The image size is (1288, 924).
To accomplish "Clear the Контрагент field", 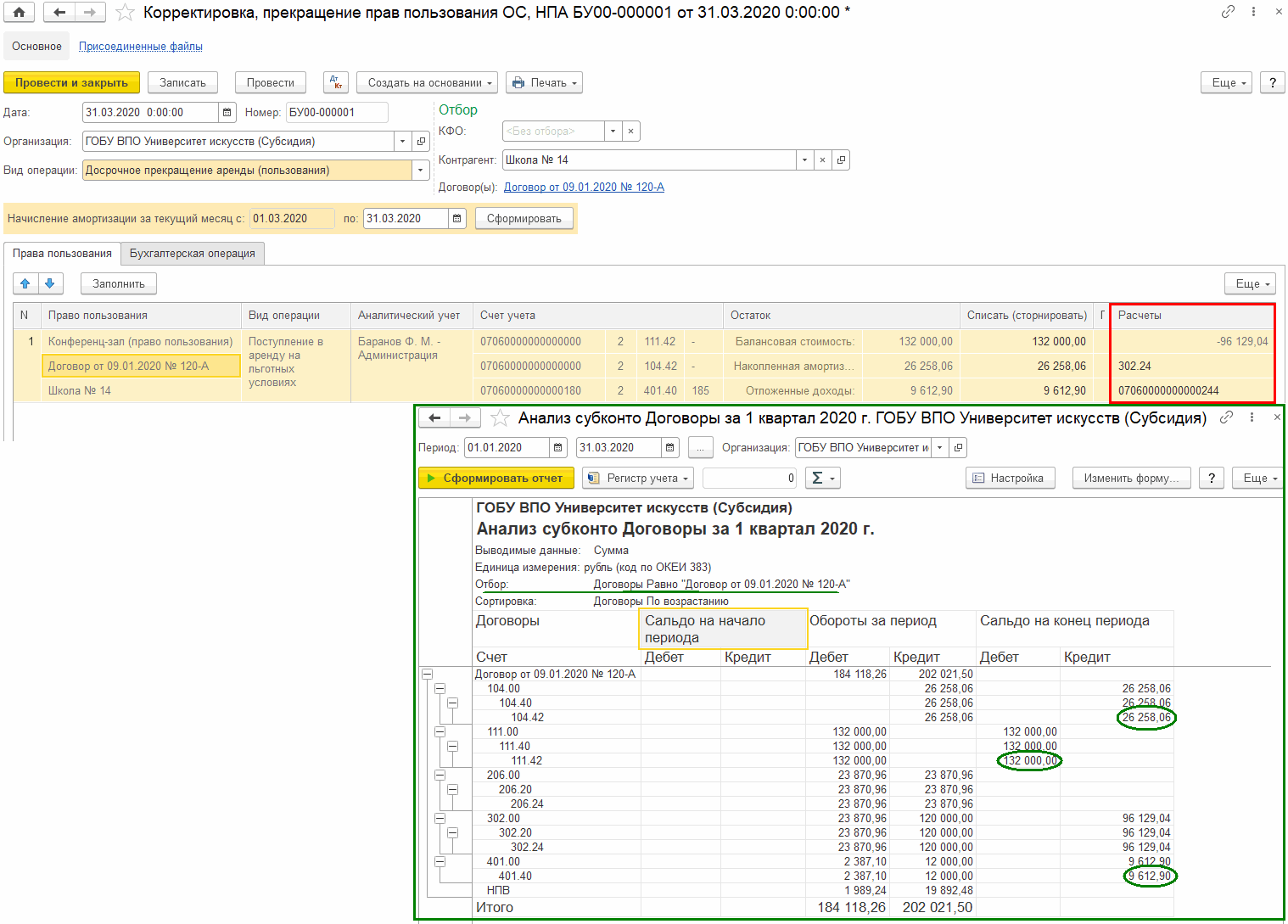I will point(822,160).
